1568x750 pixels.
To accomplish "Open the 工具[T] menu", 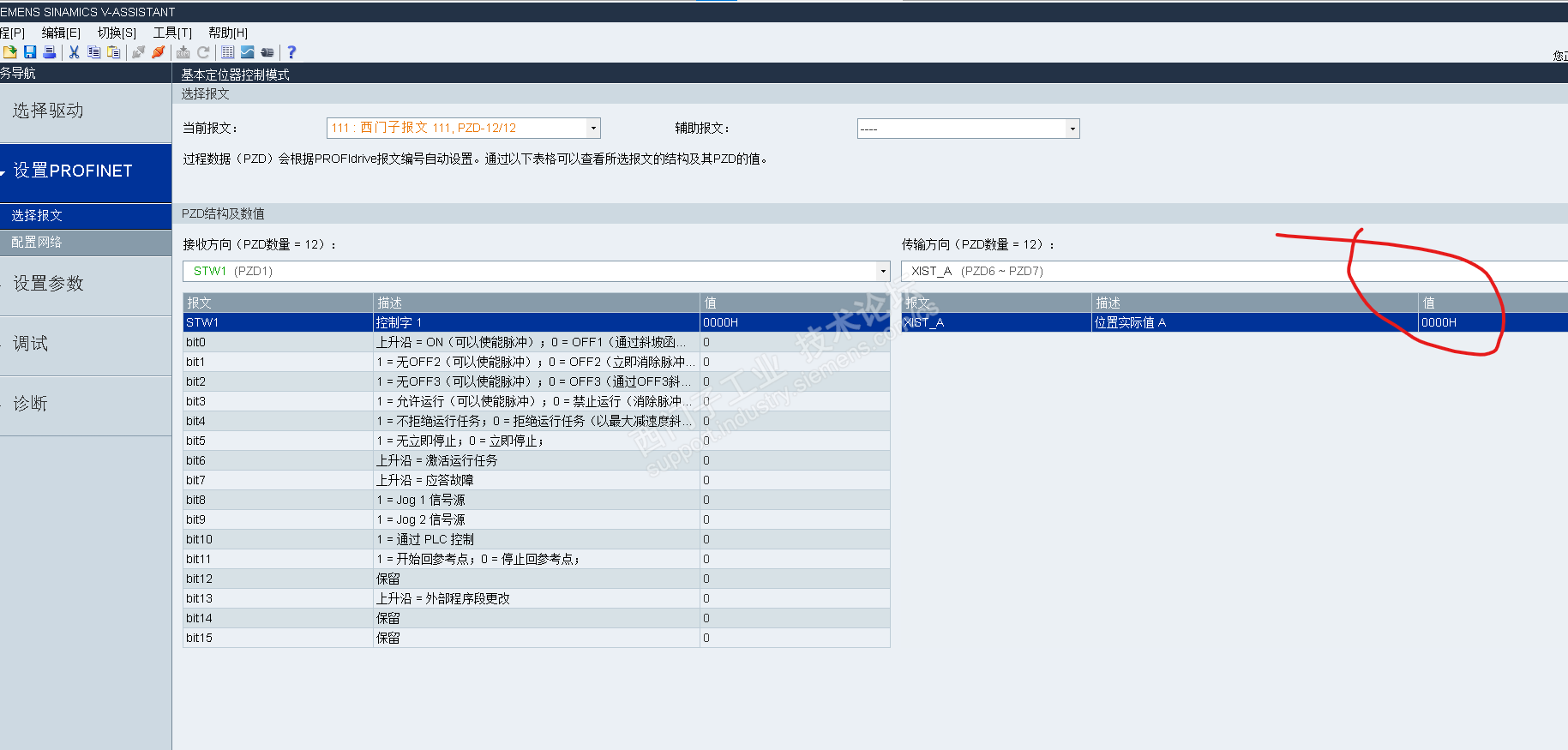I will [x=172, y=33].
